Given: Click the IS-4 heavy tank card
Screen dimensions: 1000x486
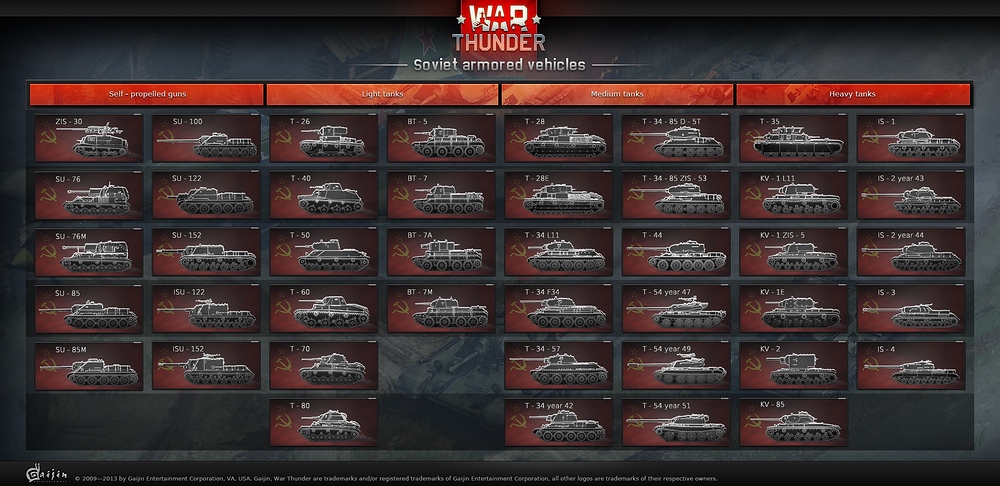Looking at the screenshot, I should click(x=911, y=365).
